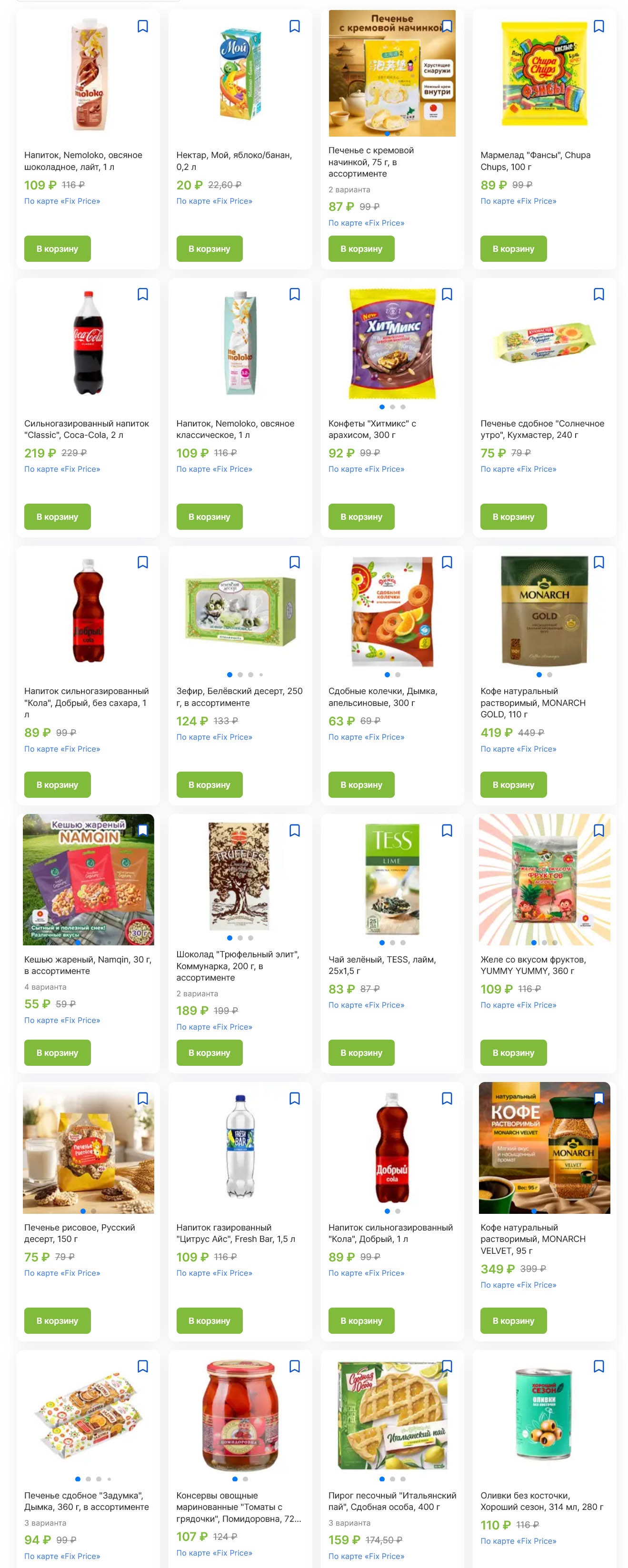Add YUMMY YUMMY fruit jelly to cart
Screen dimensions: 628x1568
click(513, 1052)
